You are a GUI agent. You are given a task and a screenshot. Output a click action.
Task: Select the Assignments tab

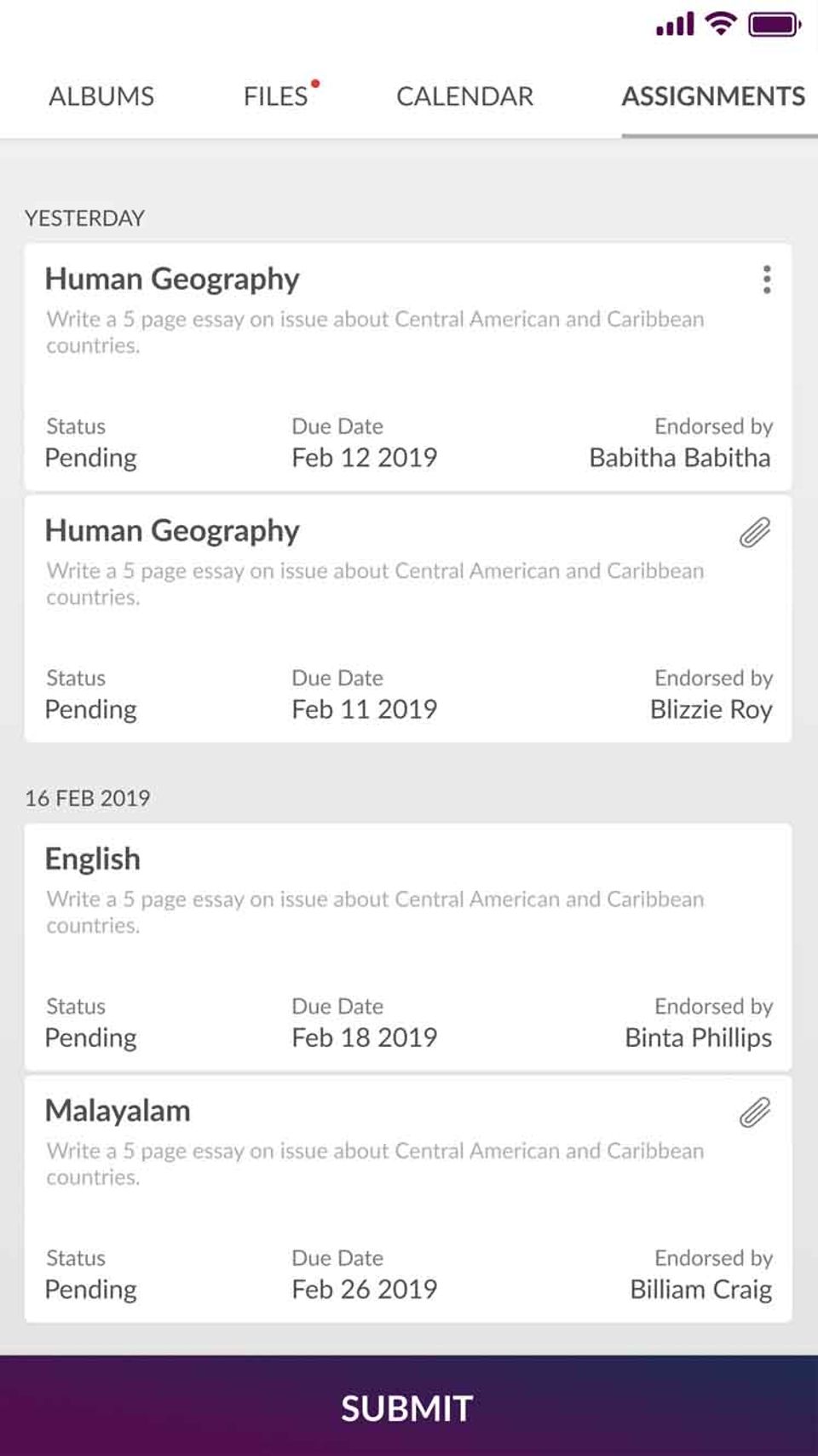click(713, 96)
